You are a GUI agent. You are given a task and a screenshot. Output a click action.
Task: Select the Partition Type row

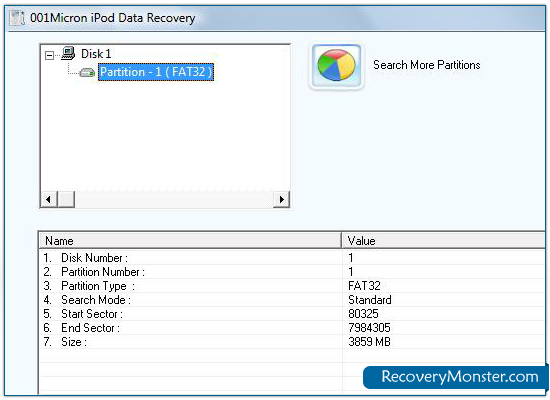[293, 286]
